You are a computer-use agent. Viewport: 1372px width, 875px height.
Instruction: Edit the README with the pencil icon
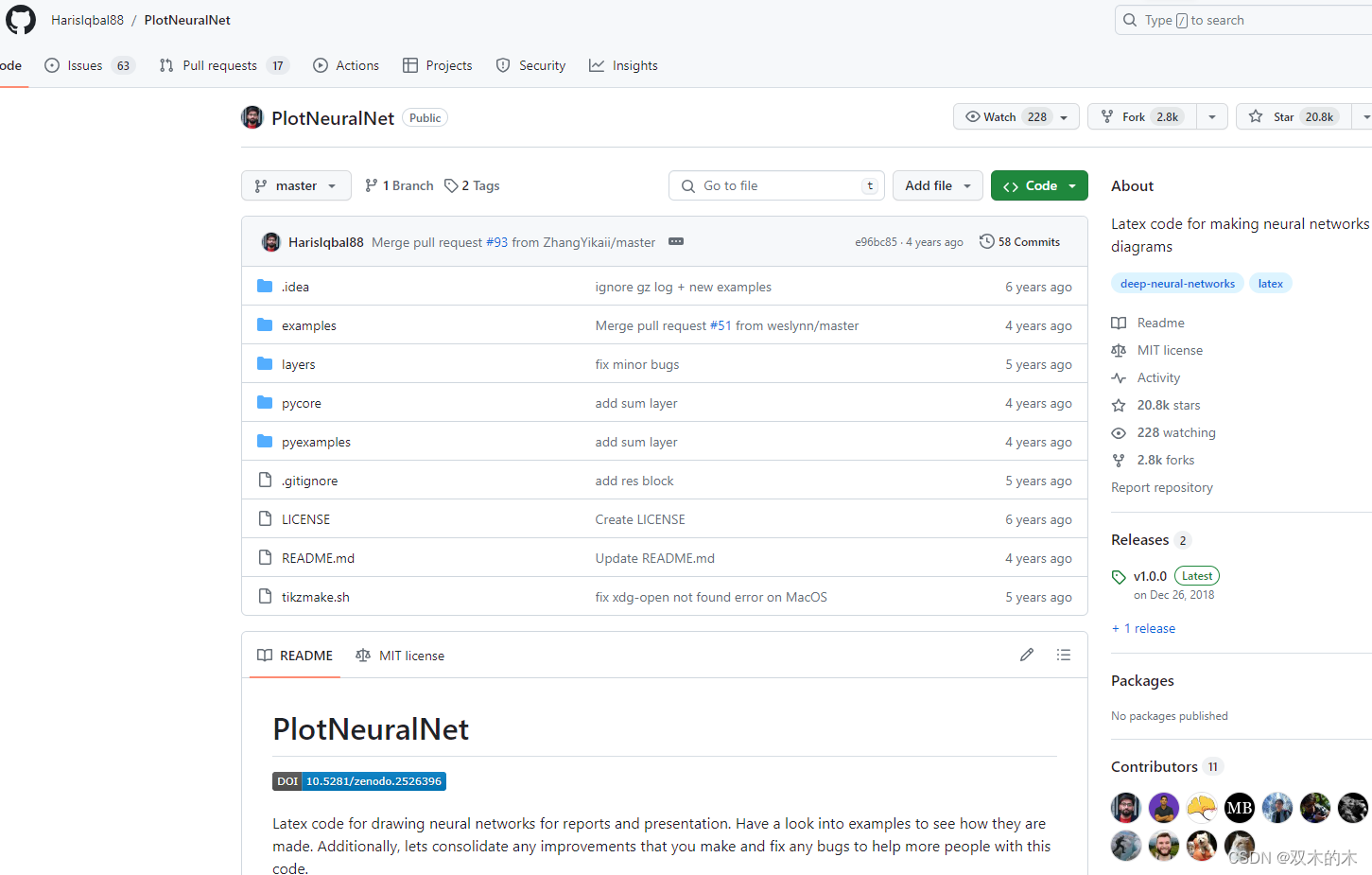(1027, 655)
